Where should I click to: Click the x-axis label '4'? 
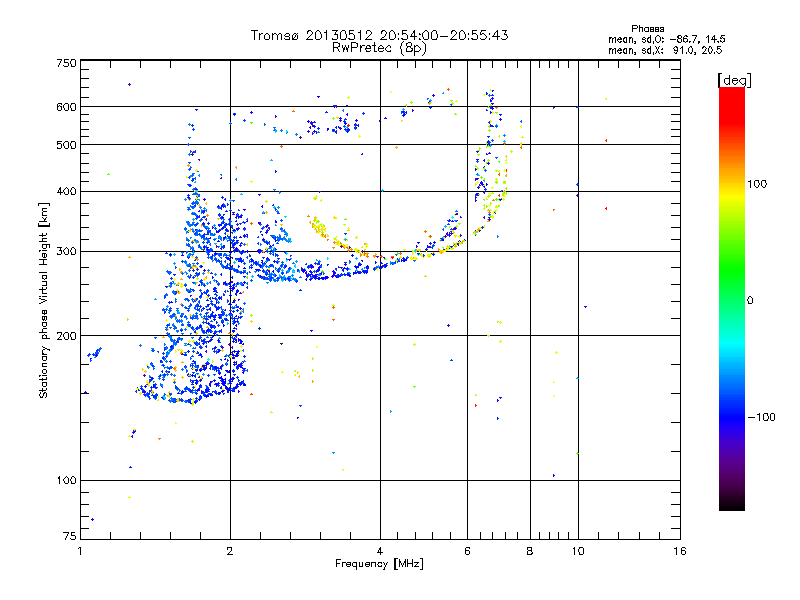coord(380,551)
